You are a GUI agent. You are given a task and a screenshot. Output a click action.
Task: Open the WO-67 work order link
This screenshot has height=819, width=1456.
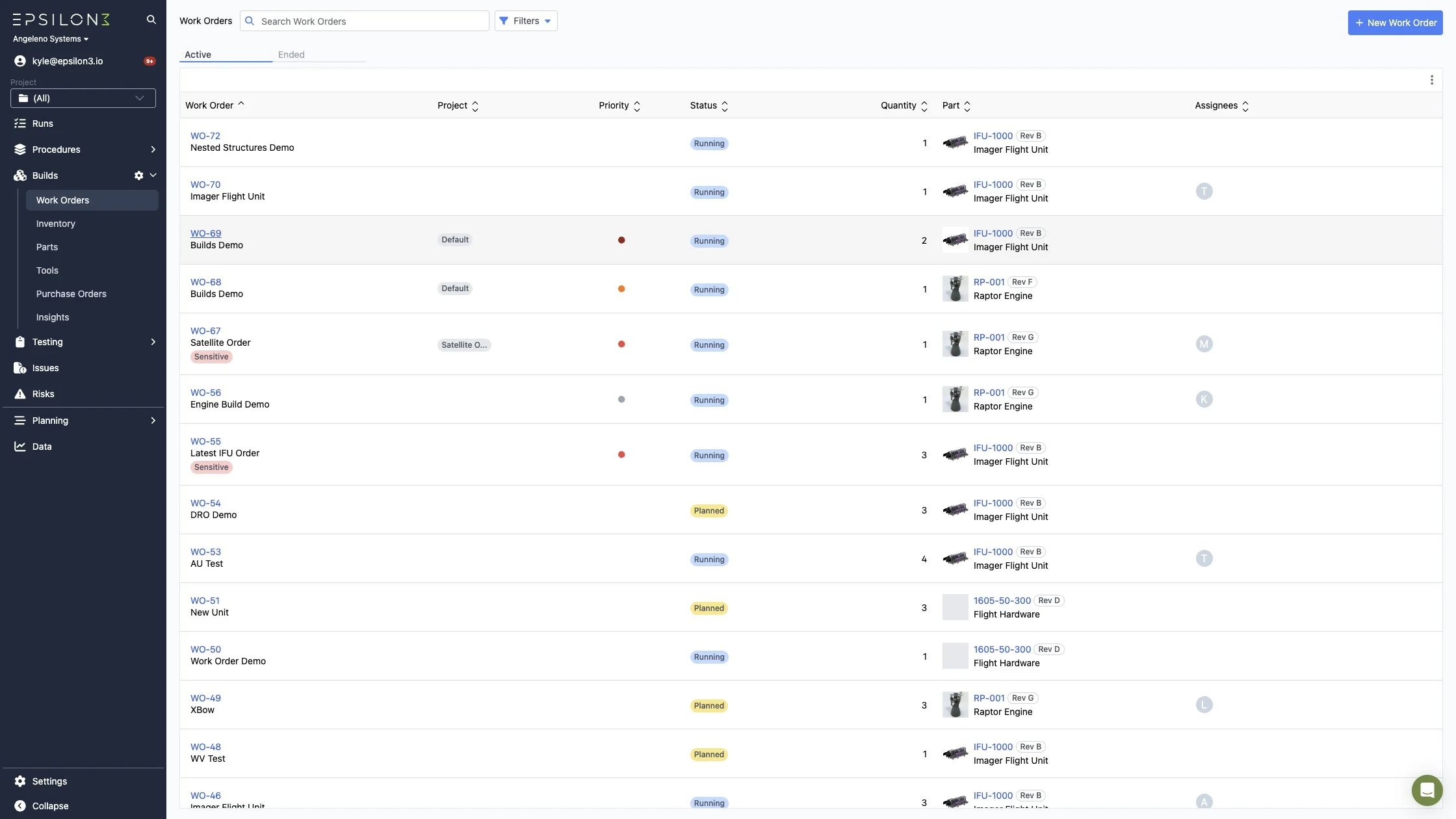(205, 331)
